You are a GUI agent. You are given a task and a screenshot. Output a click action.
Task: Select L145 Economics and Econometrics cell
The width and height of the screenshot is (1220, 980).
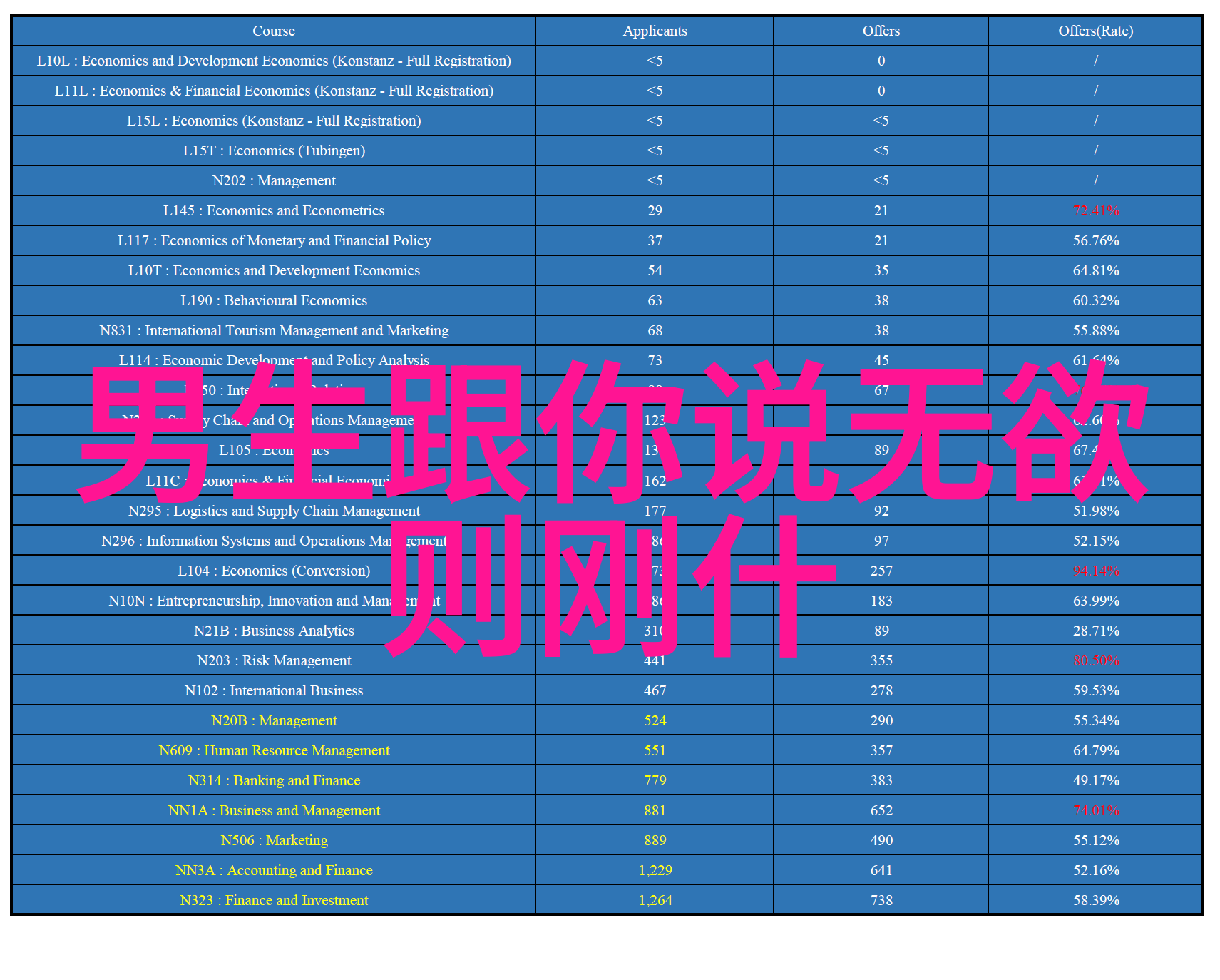click(x=274, y=210)
